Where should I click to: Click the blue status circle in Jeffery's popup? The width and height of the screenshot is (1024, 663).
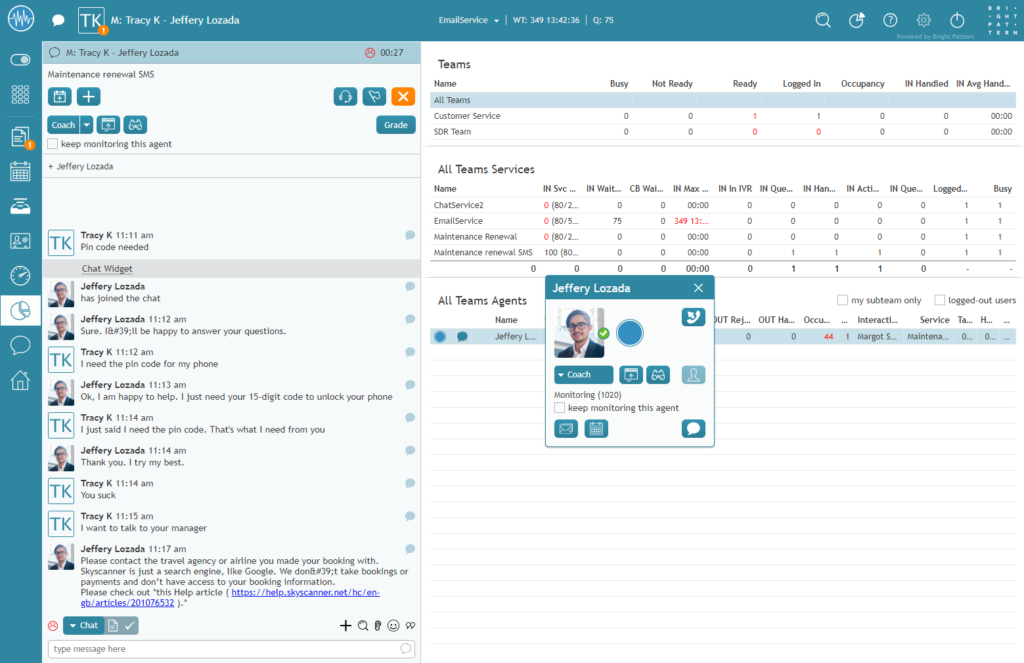pos(630,333)
